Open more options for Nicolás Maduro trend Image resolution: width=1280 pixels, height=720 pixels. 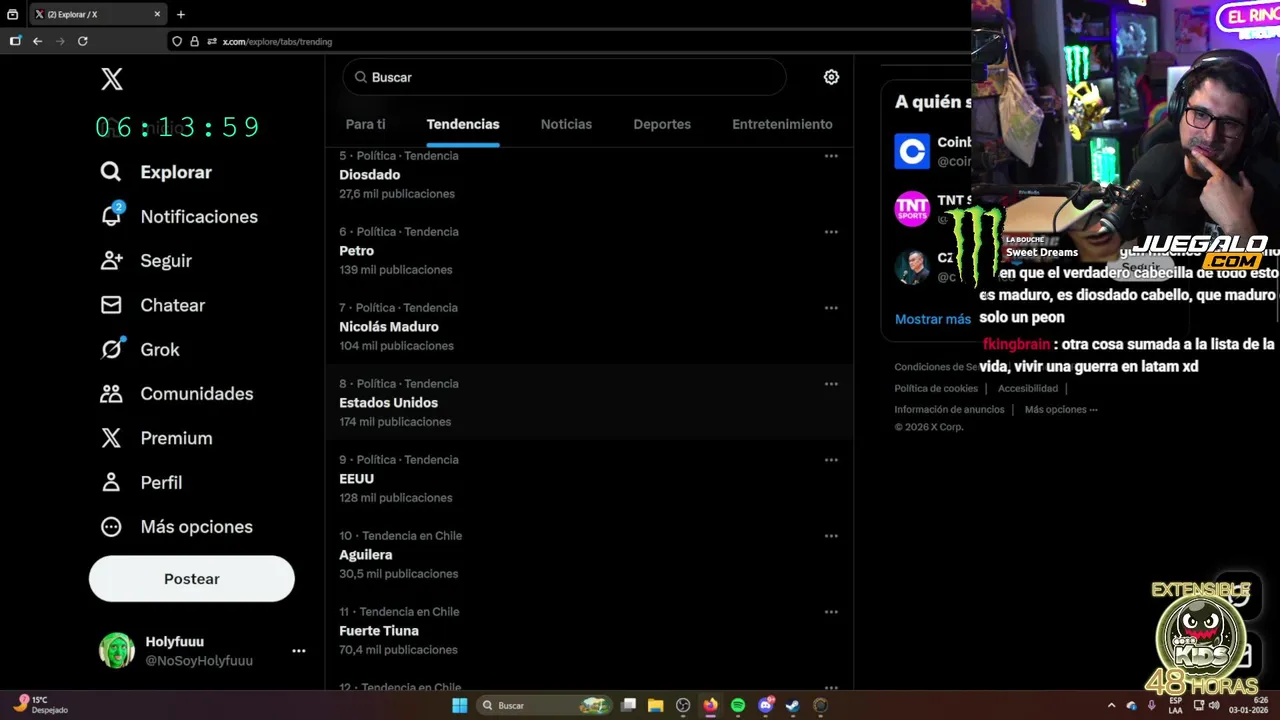pyautogui.click(x=831, y=308)
